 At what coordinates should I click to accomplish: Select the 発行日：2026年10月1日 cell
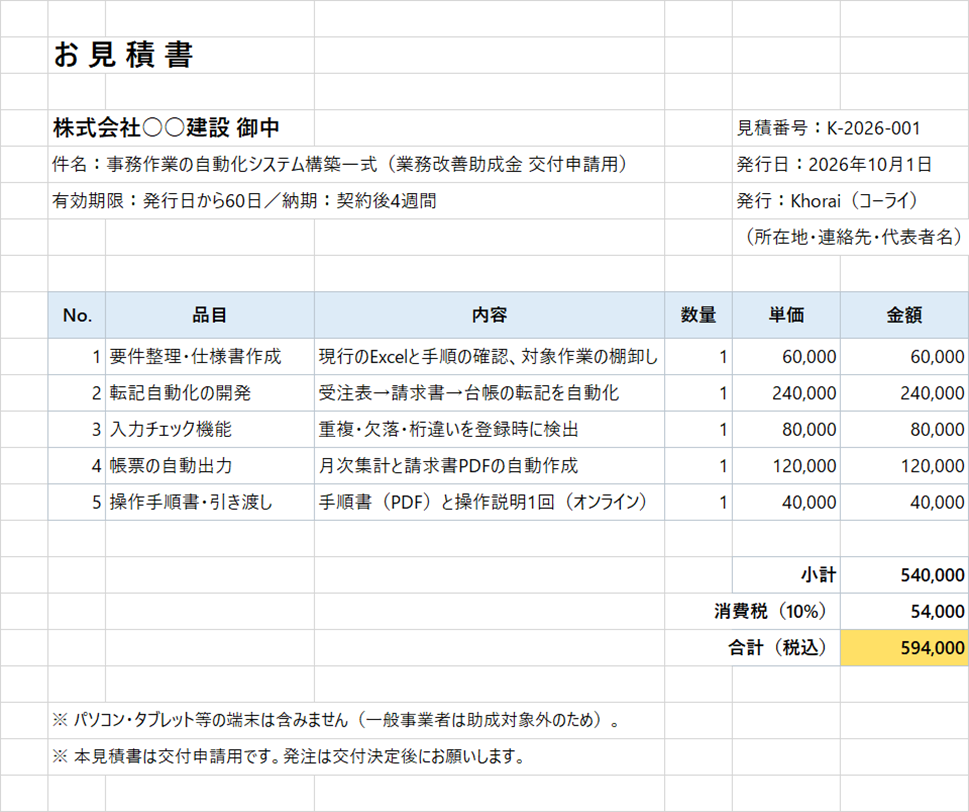834,164
